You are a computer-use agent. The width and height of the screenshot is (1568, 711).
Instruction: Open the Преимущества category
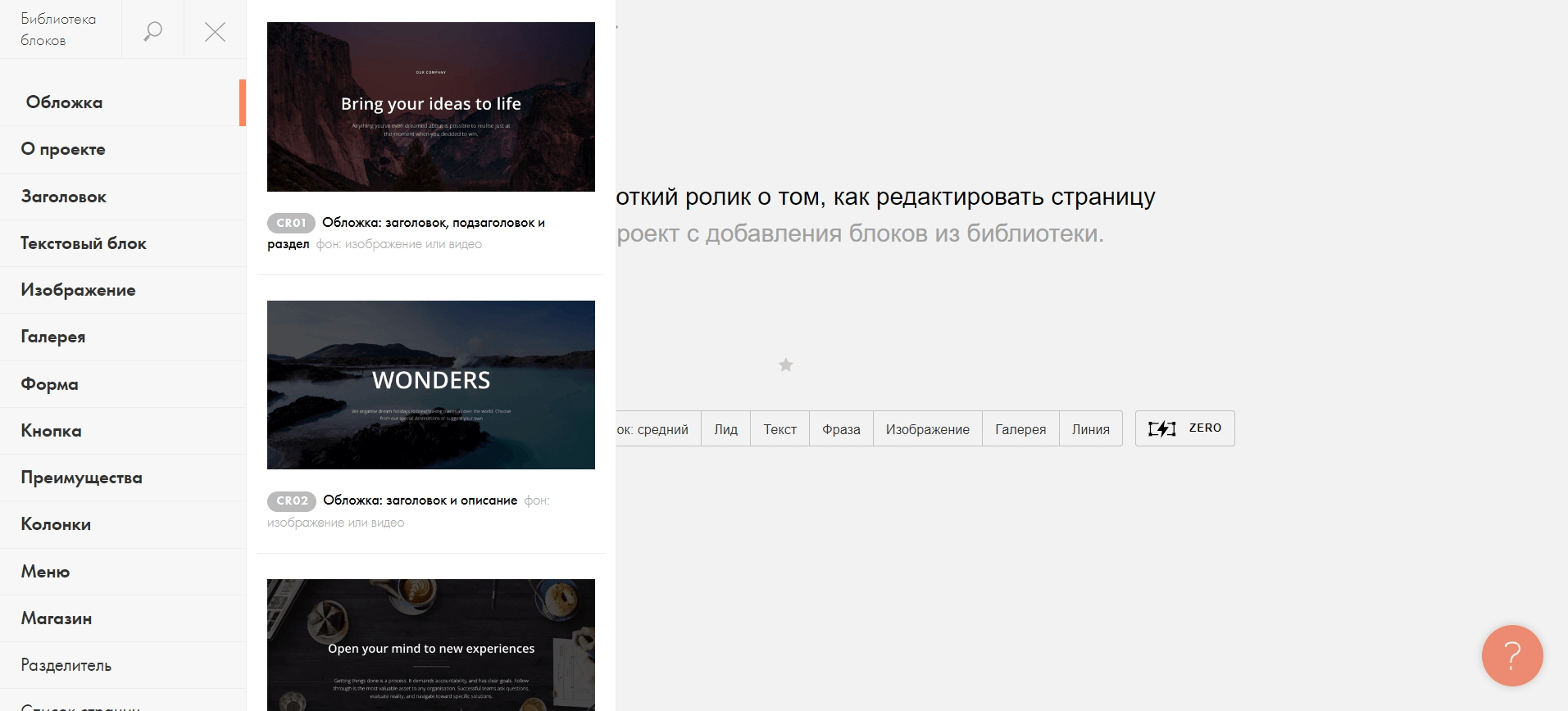point(123,478)
